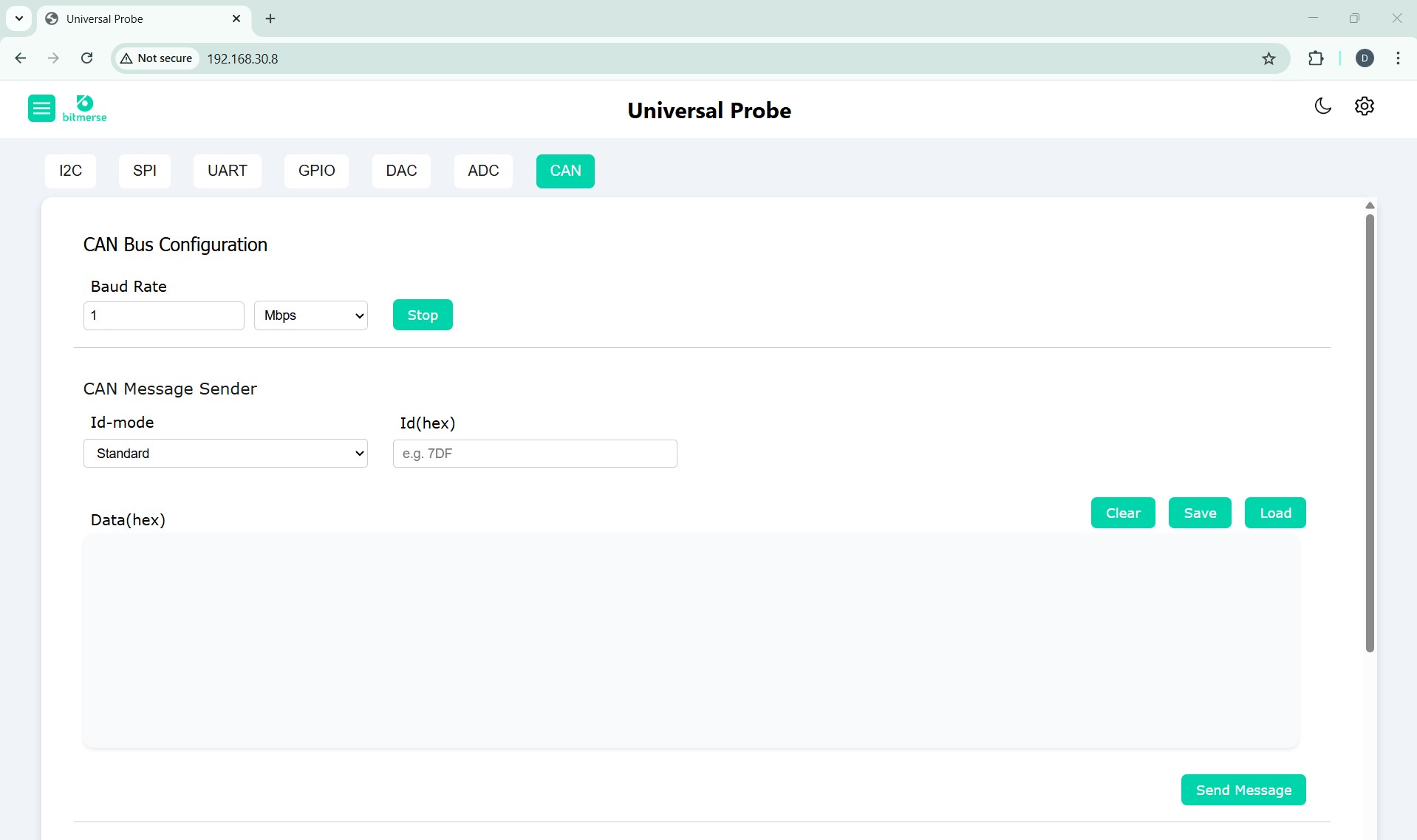Switch to the I2C tab

click(70, 171)
